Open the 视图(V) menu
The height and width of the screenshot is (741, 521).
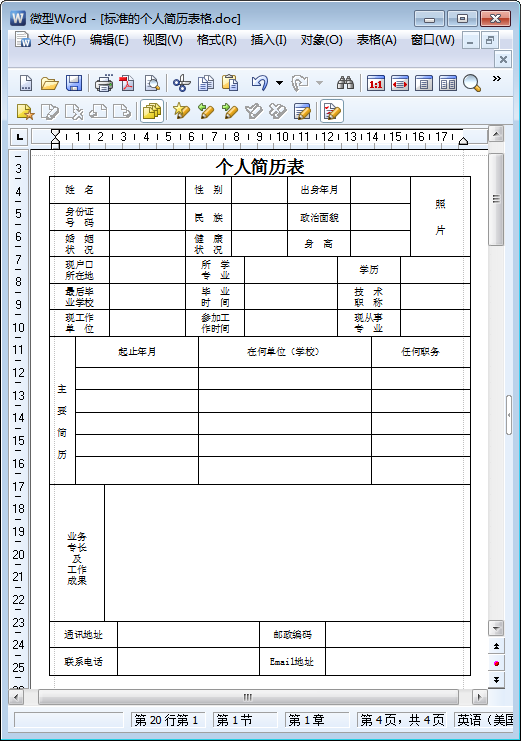(163, 40)
